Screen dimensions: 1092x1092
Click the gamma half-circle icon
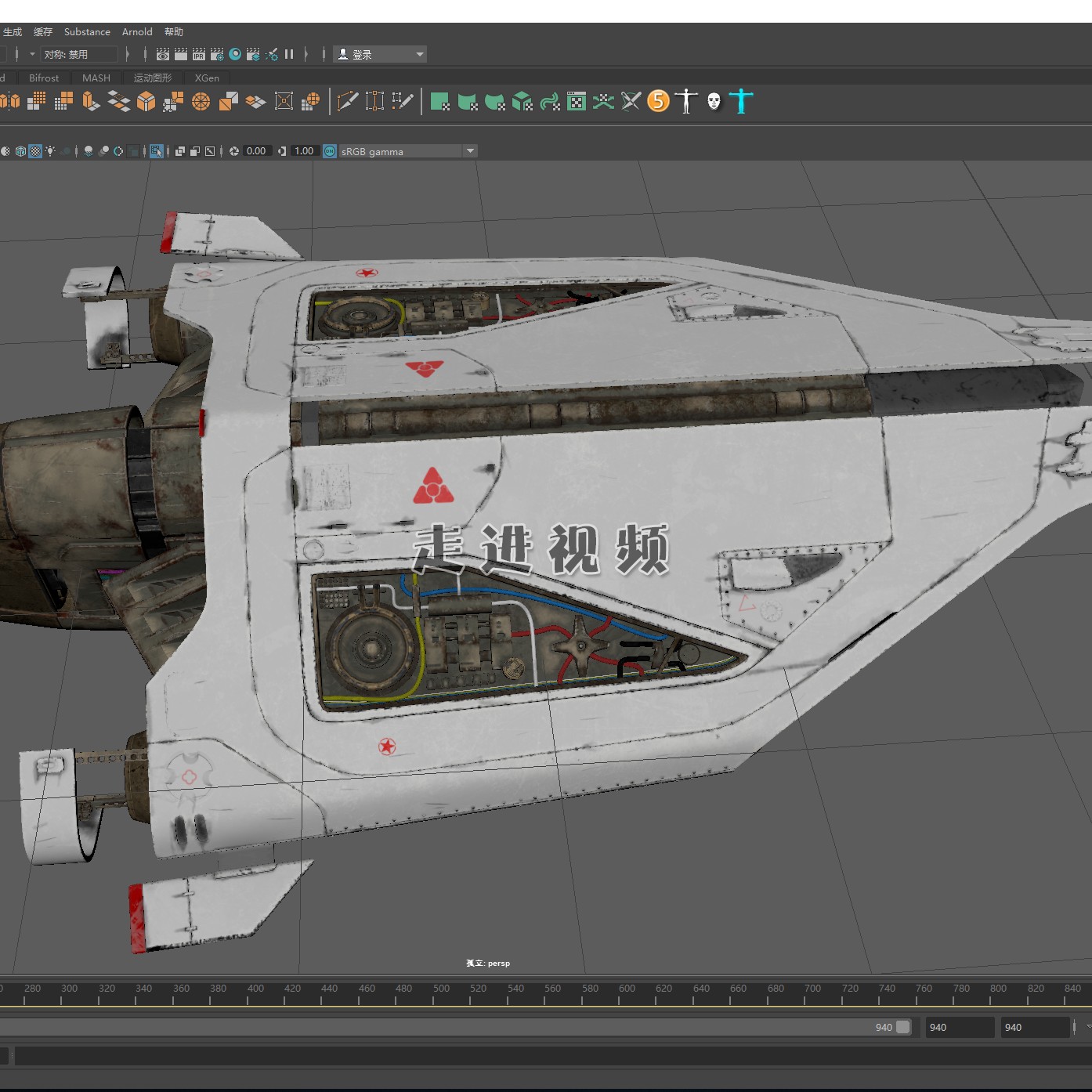pyautogui.click(x=282, y=151)
